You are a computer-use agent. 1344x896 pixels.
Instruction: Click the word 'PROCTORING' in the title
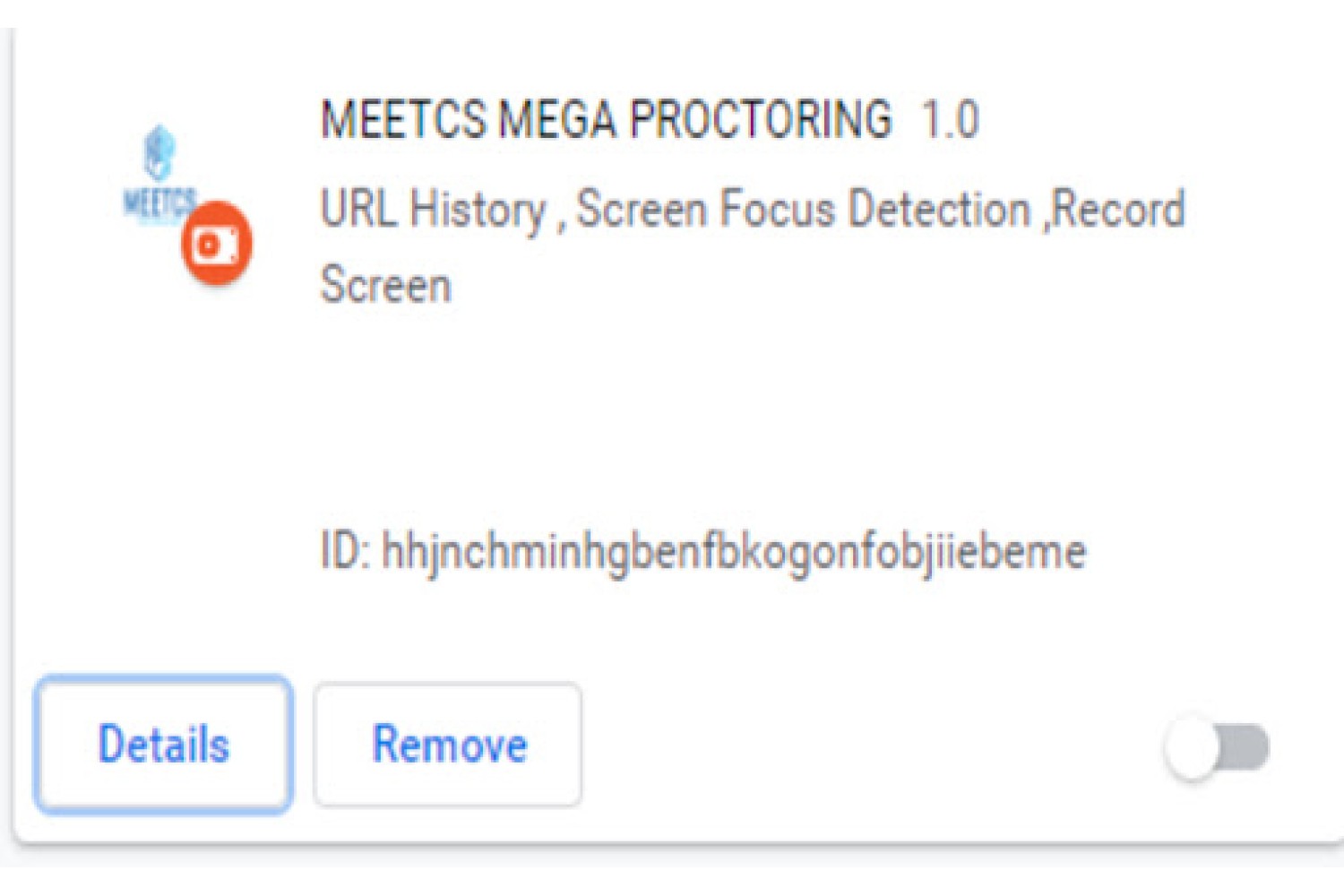(761, 119)
